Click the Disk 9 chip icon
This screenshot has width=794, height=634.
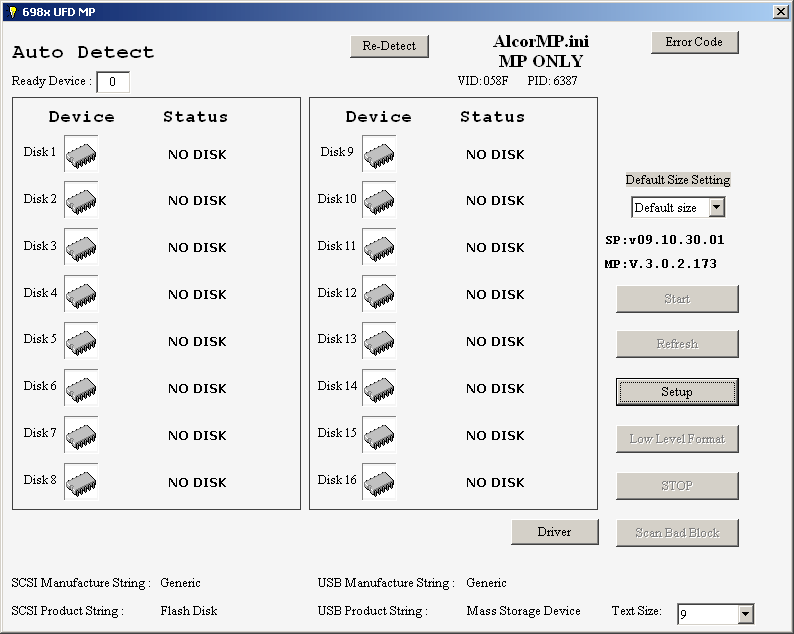(378, 154)
